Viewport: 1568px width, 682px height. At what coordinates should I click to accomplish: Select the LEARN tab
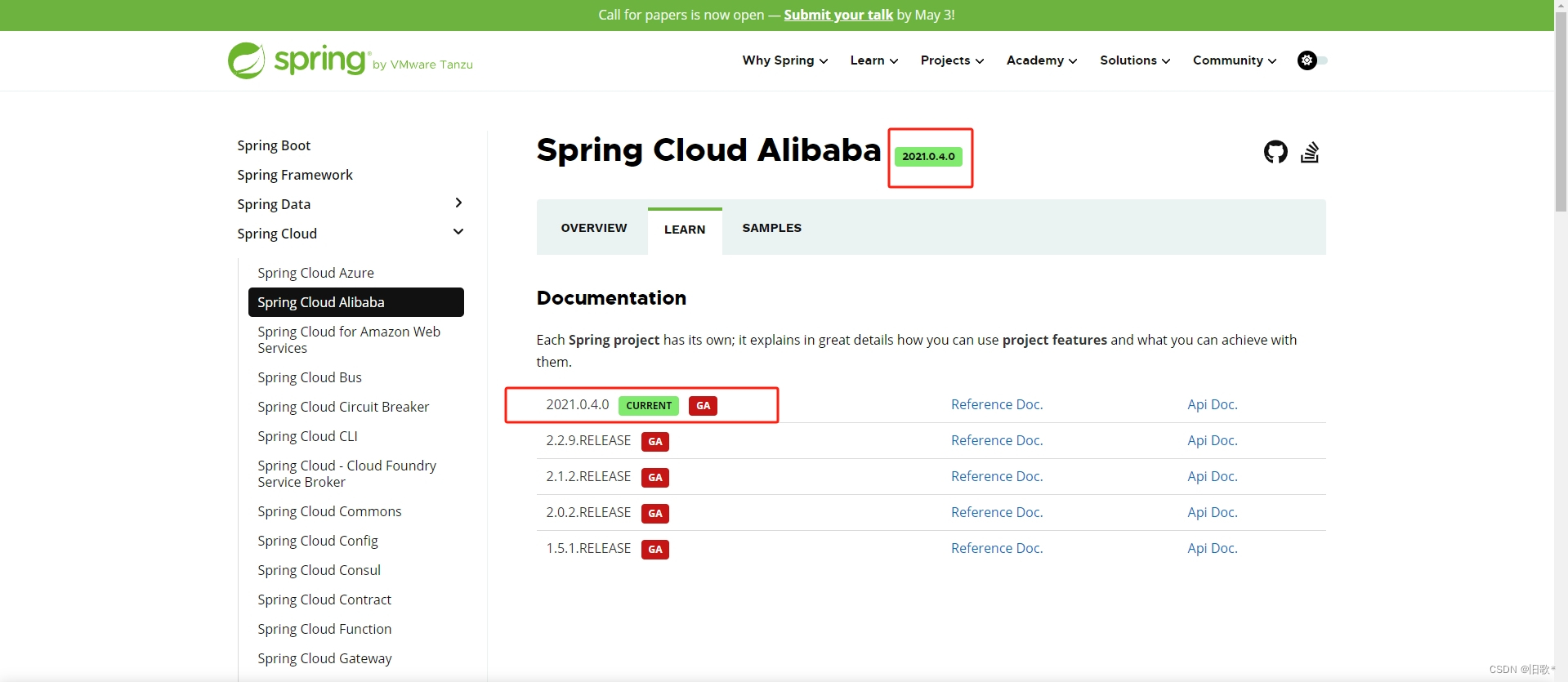pos(685,230)
